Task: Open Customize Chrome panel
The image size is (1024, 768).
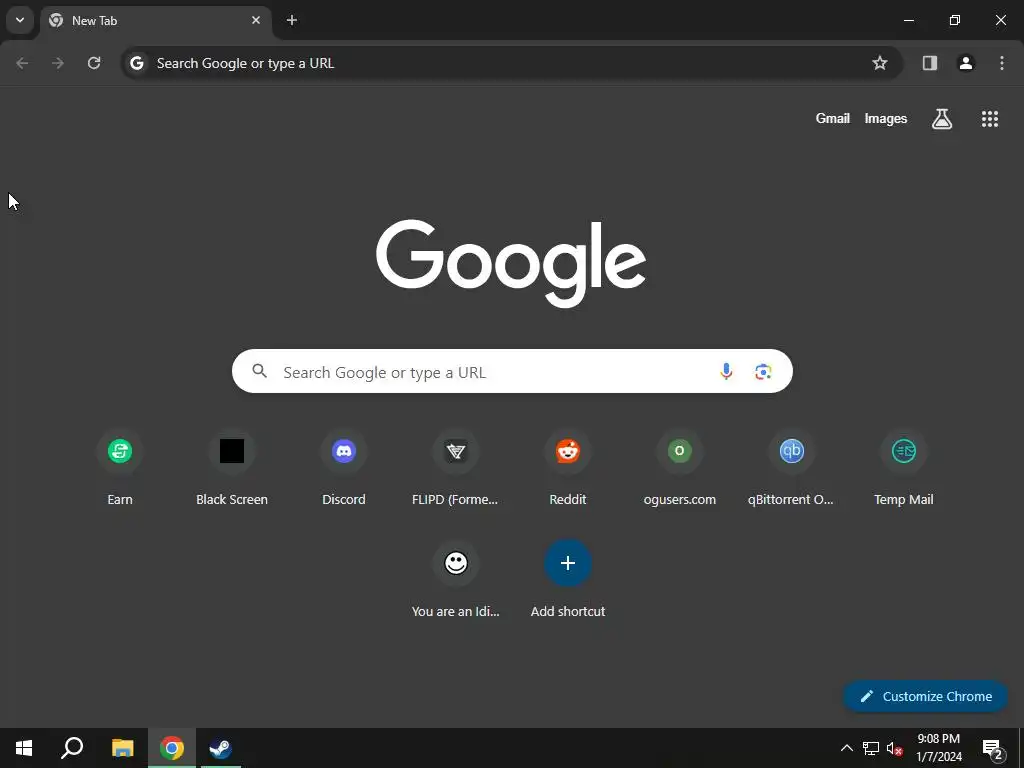Action: (x=925, y=696)
